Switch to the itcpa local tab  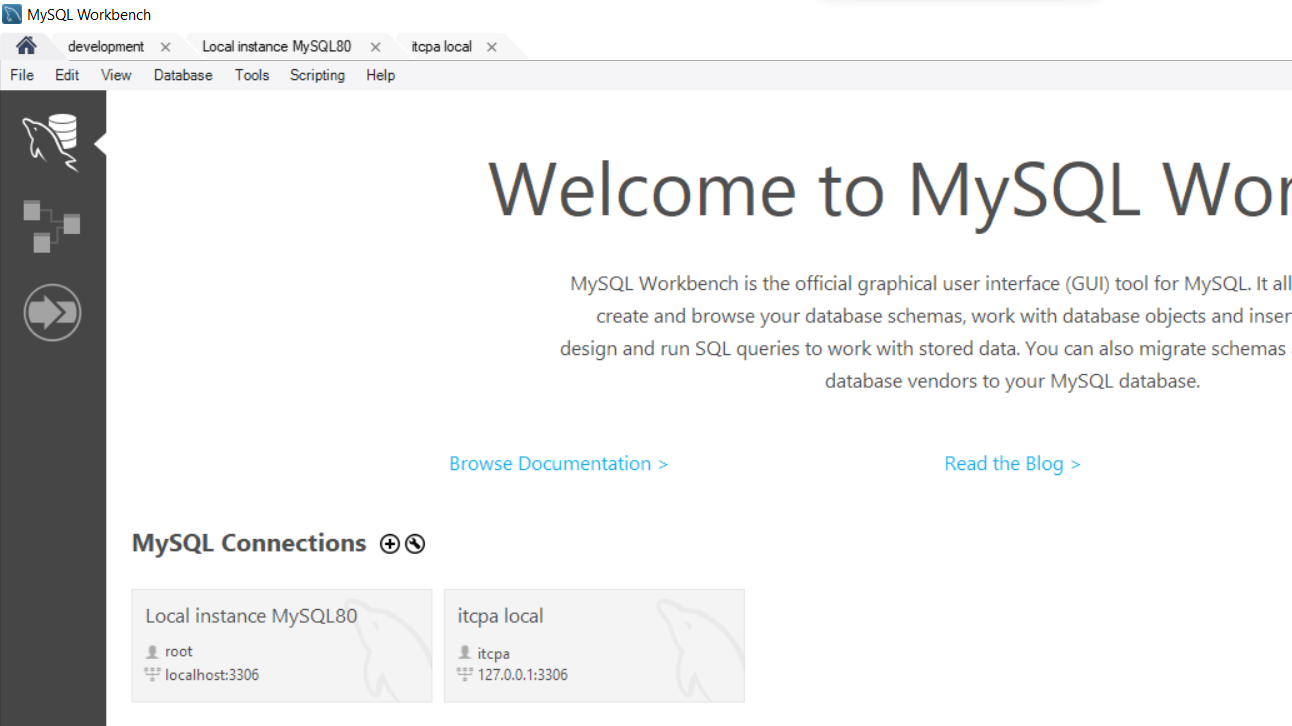pyautogui.click(x=442, y=47)
